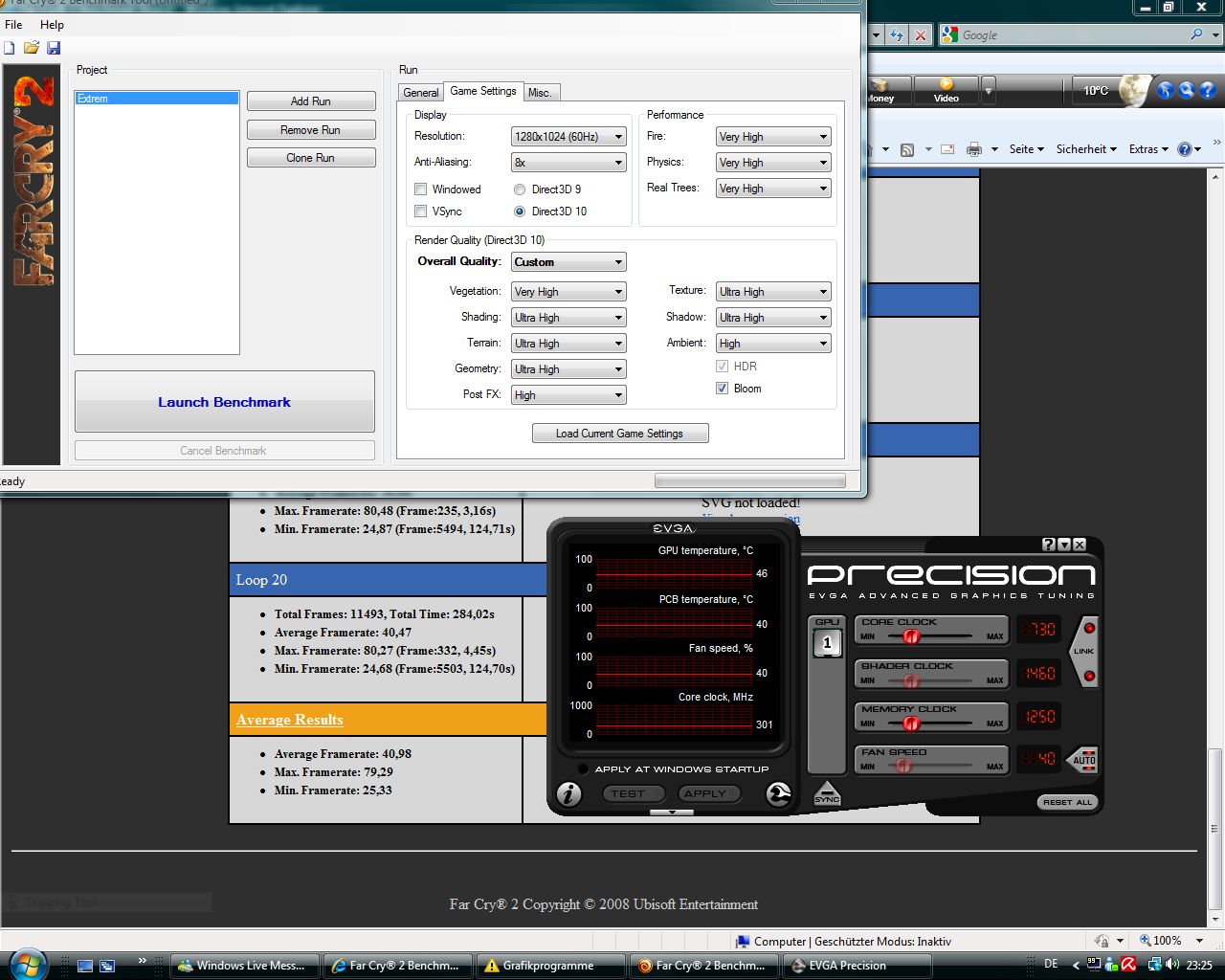The height and width of the screenshot is (980, 1225).
Task: Toggle the LINK clocks button in Precision
Action: click(x=1084, y=652)
